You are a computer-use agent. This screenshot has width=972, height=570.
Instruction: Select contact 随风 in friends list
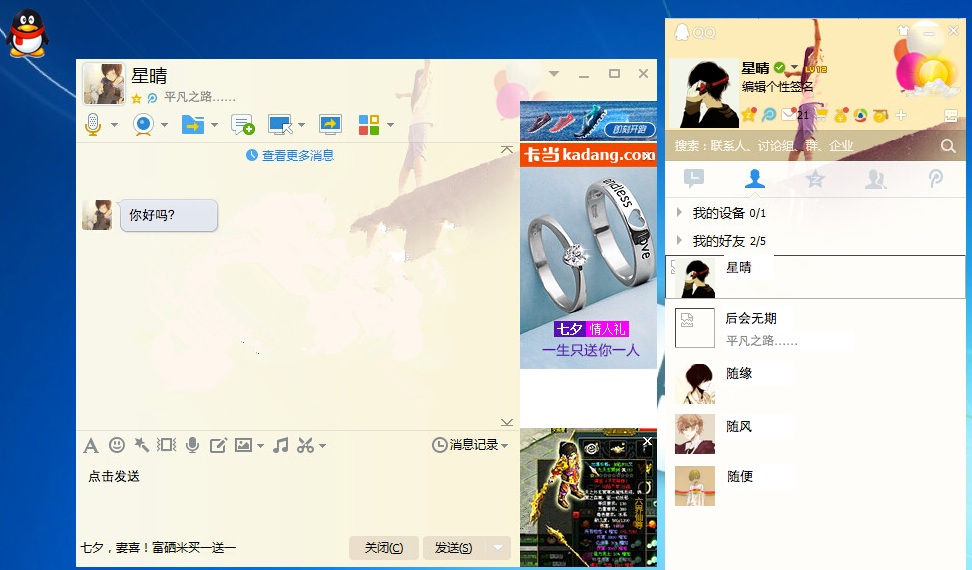[x=815, y=434]
